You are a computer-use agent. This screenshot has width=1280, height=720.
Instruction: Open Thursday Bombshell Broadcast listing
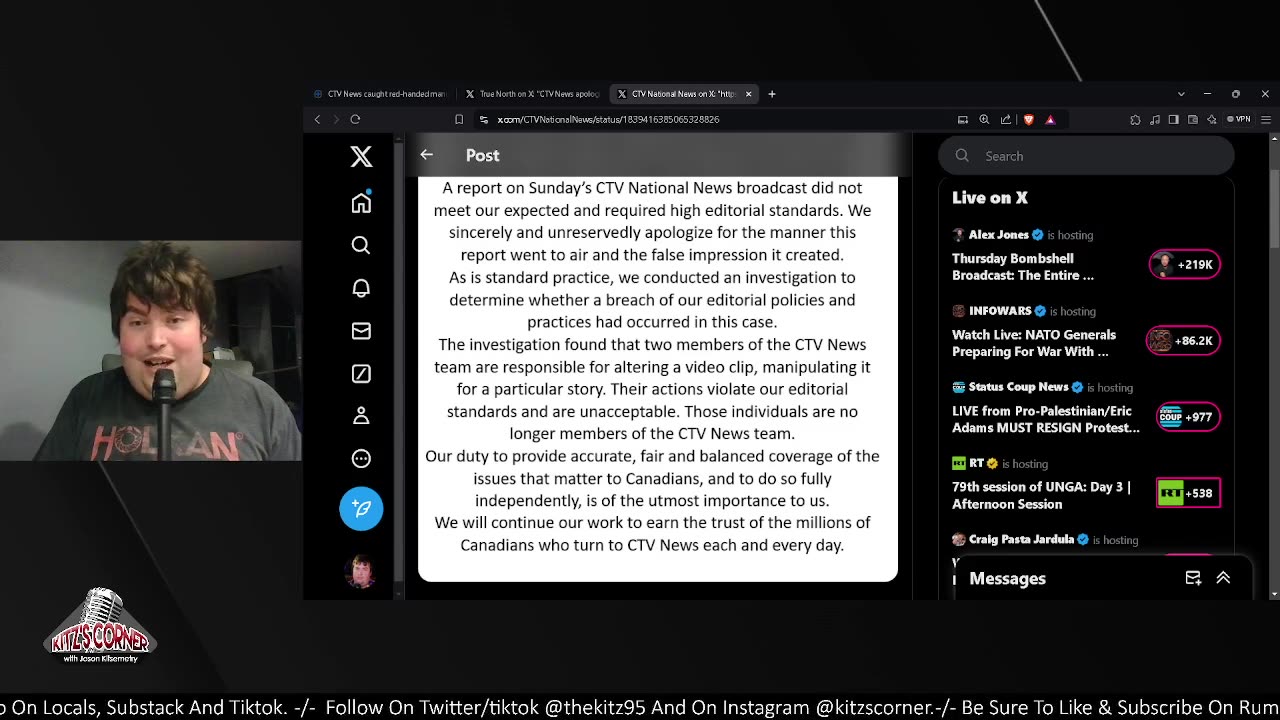(x=1023, y=267)
